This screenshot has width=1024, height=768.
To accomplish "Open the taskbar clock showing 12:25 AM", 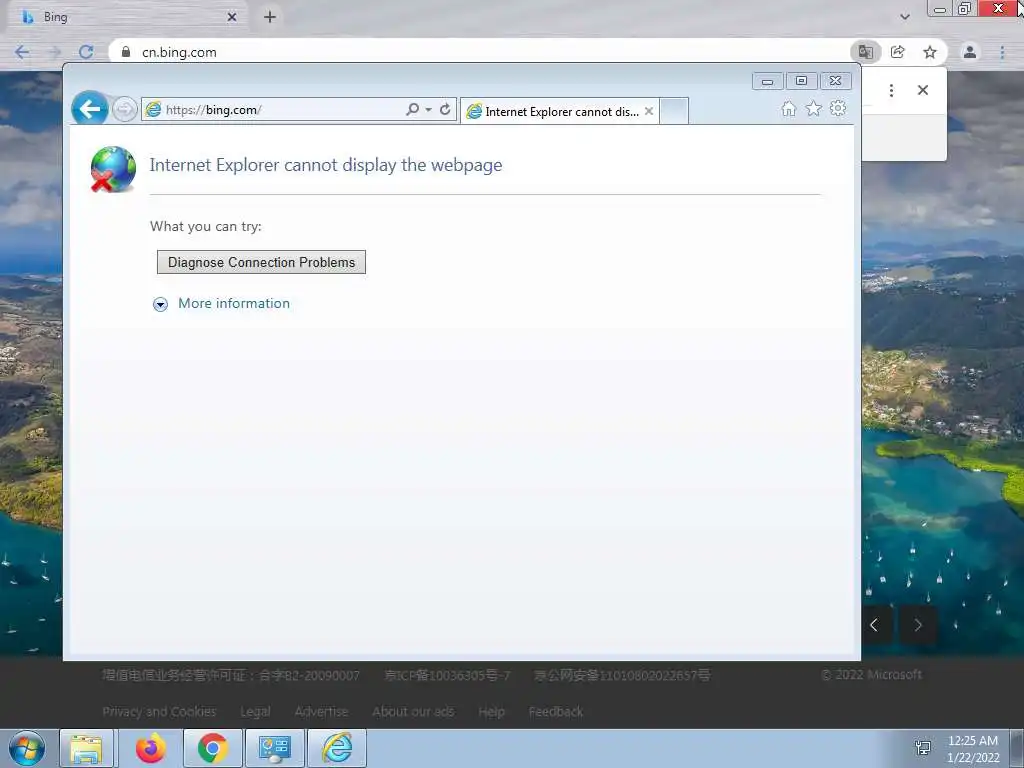I will coord(973,748).
